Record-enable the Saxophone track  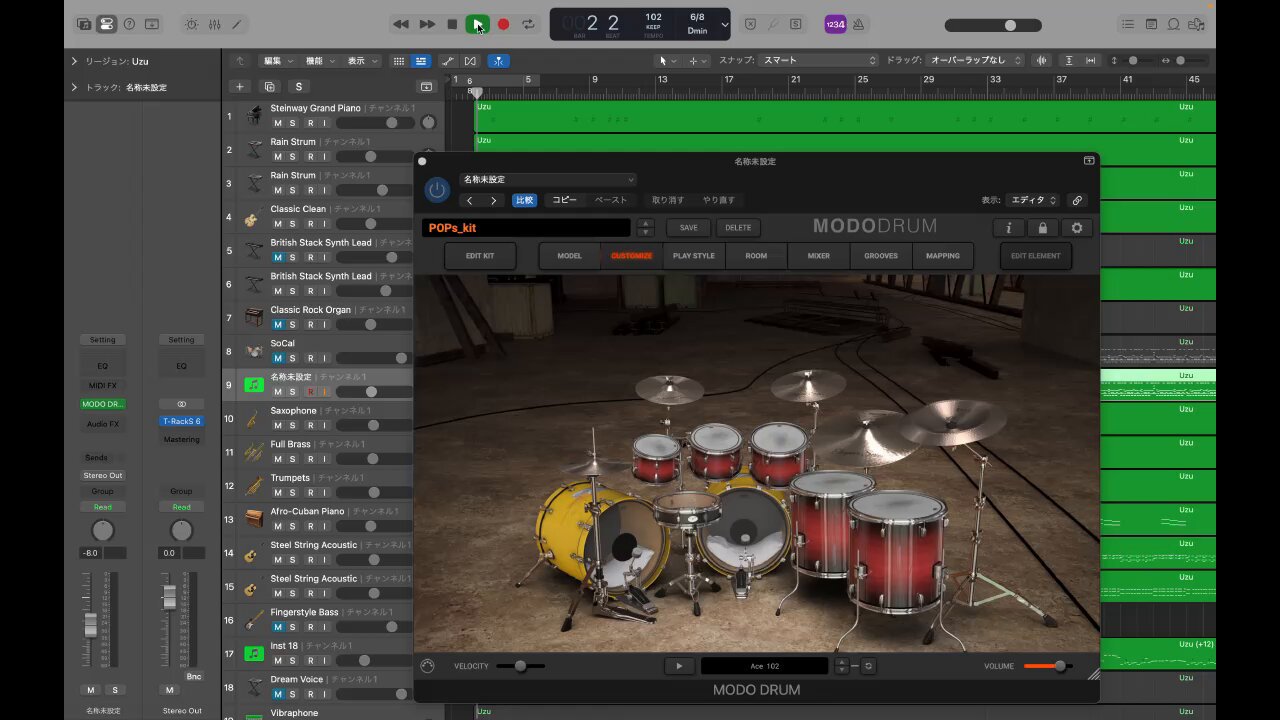pos(310,425)
